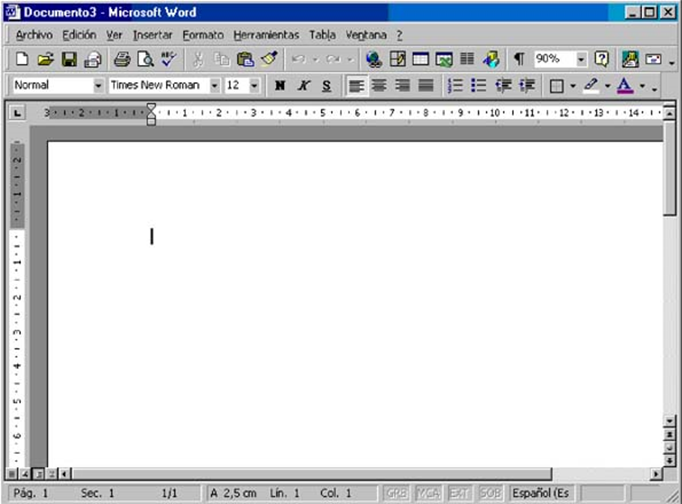This screenshot has height=504, width=682.
Task: Toggle underline (S) formatting
Action: [327, 85]
